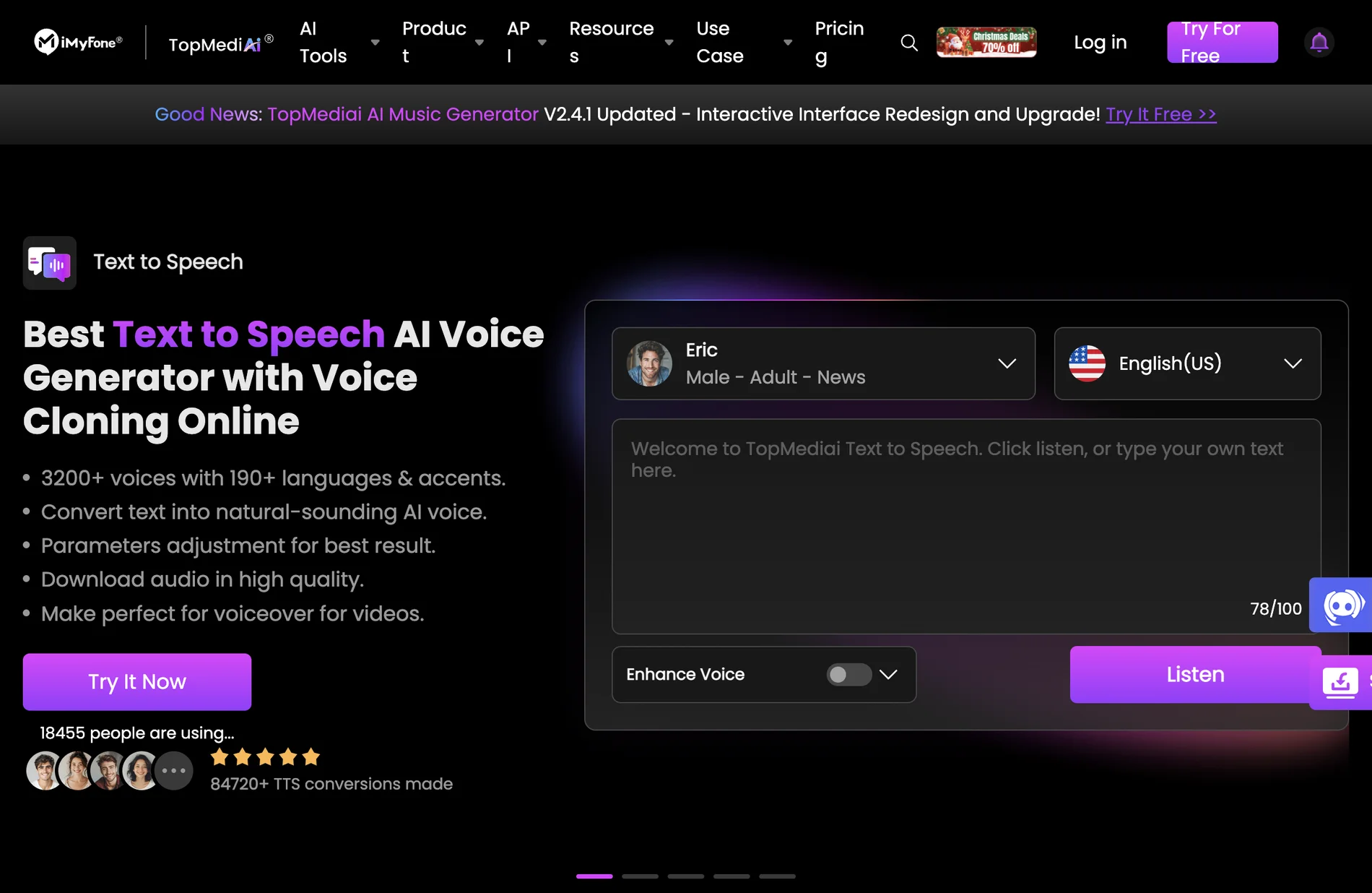The image size is (1372, 893).
Task: Expand the AI Tools menu arrow
Action: coord(375,43)
